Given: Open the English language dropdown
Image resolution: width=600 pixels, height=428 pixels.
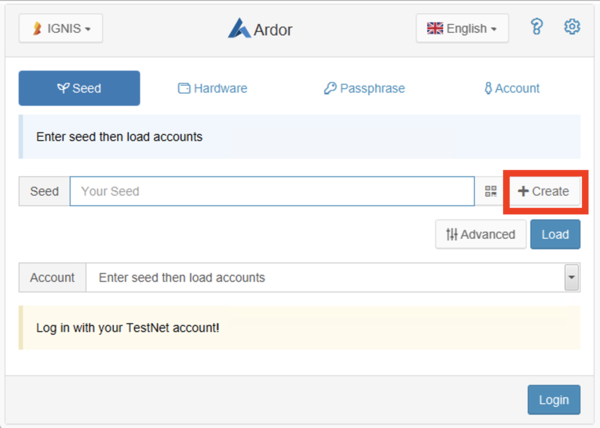Looking at the screenshot, I should pyautogui.click(x=462, y=28).
